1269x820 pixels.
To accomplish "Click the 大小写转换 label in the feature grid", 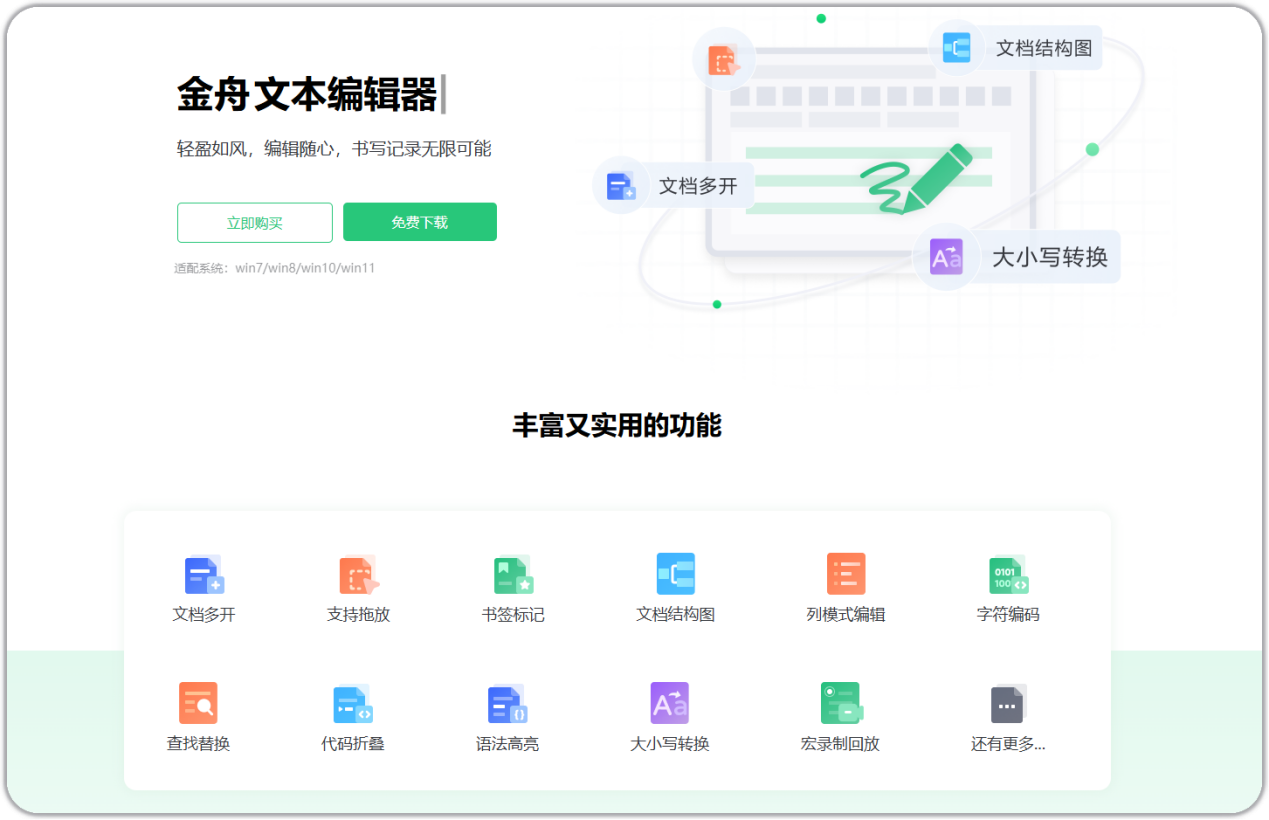I will tap(670, 743).
